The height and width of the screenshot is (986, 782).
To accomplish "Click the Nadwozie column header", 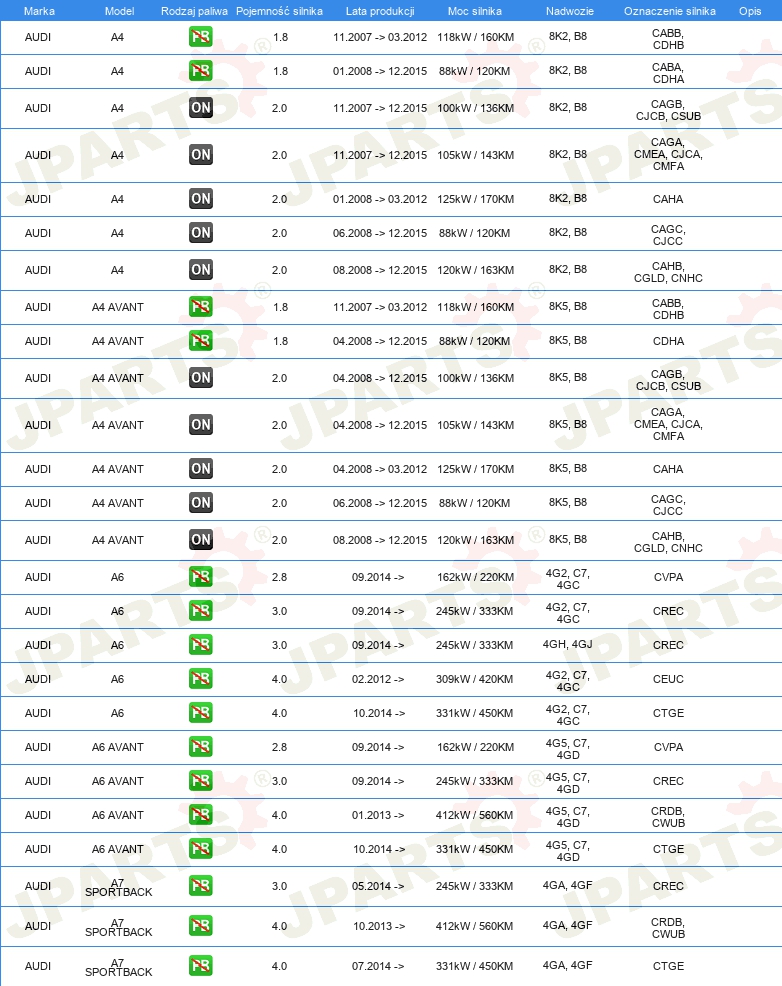I will [x=570, y=11].
